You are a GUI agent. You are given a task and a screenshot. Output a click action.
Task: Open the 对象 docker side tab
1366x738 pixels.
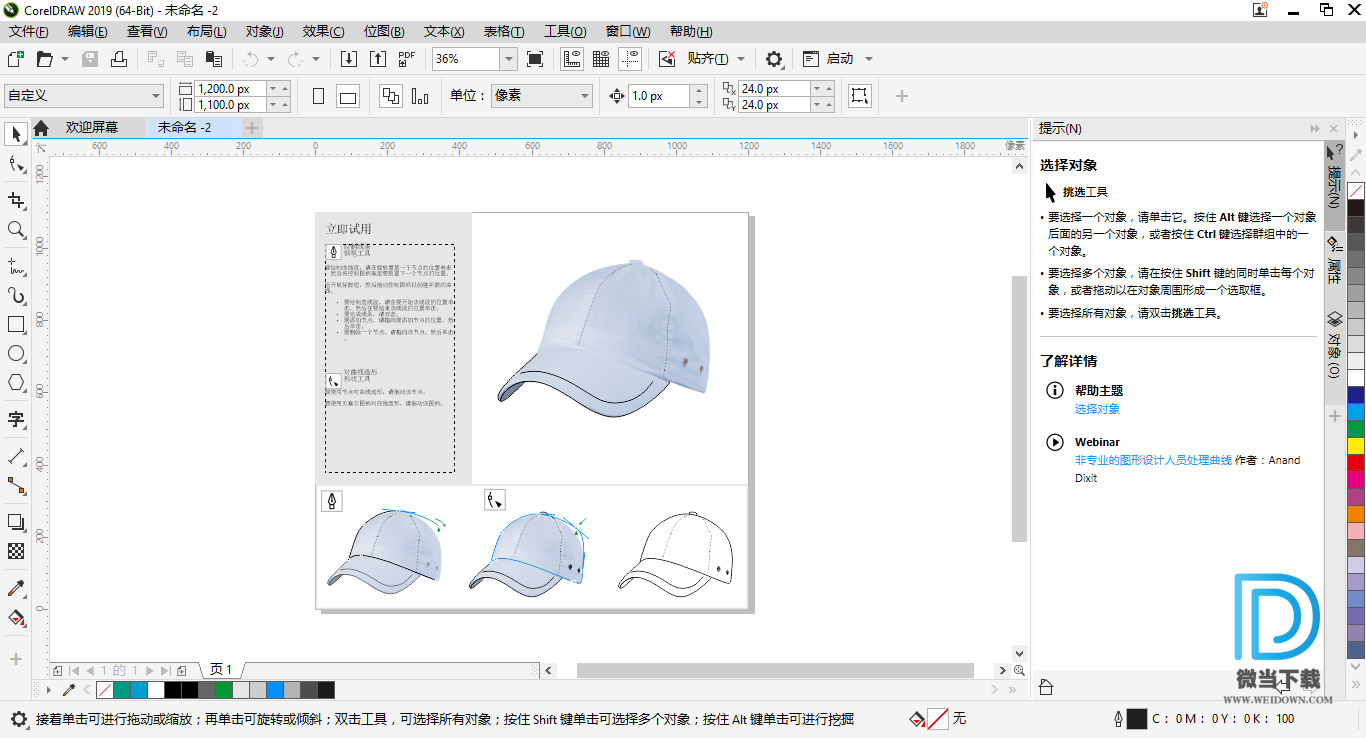(x=1333, y=345)
